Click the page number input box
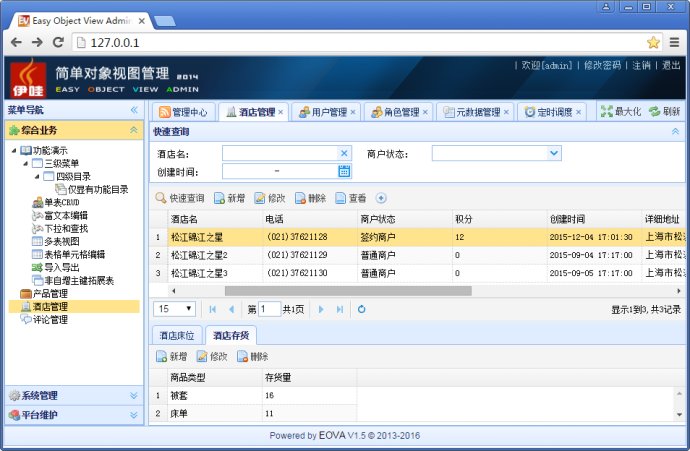 [269, 309]
